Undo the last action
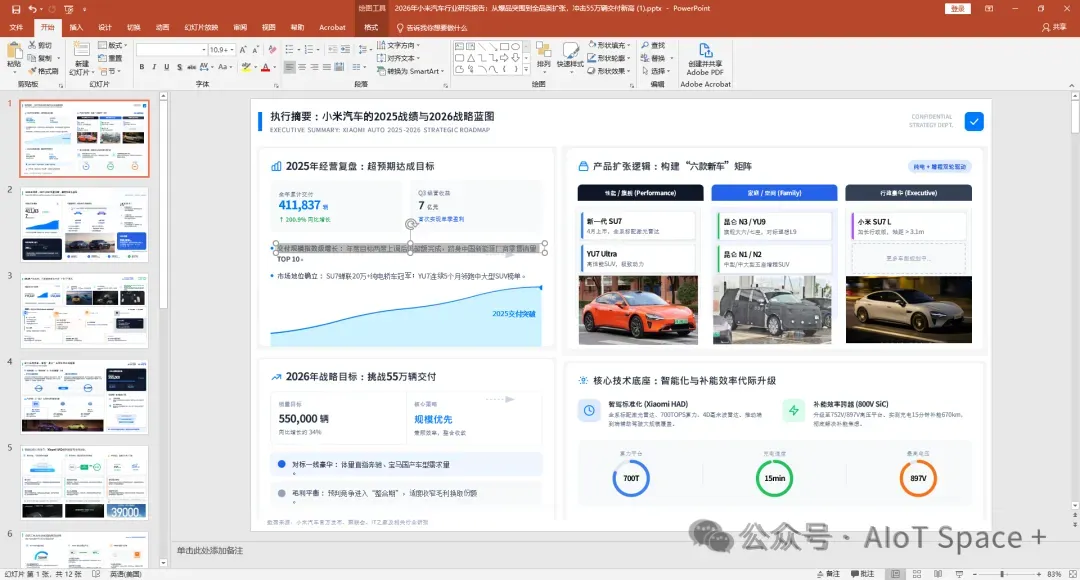The width and height of the screenshot is (1080, 580). tap(32, 9)
